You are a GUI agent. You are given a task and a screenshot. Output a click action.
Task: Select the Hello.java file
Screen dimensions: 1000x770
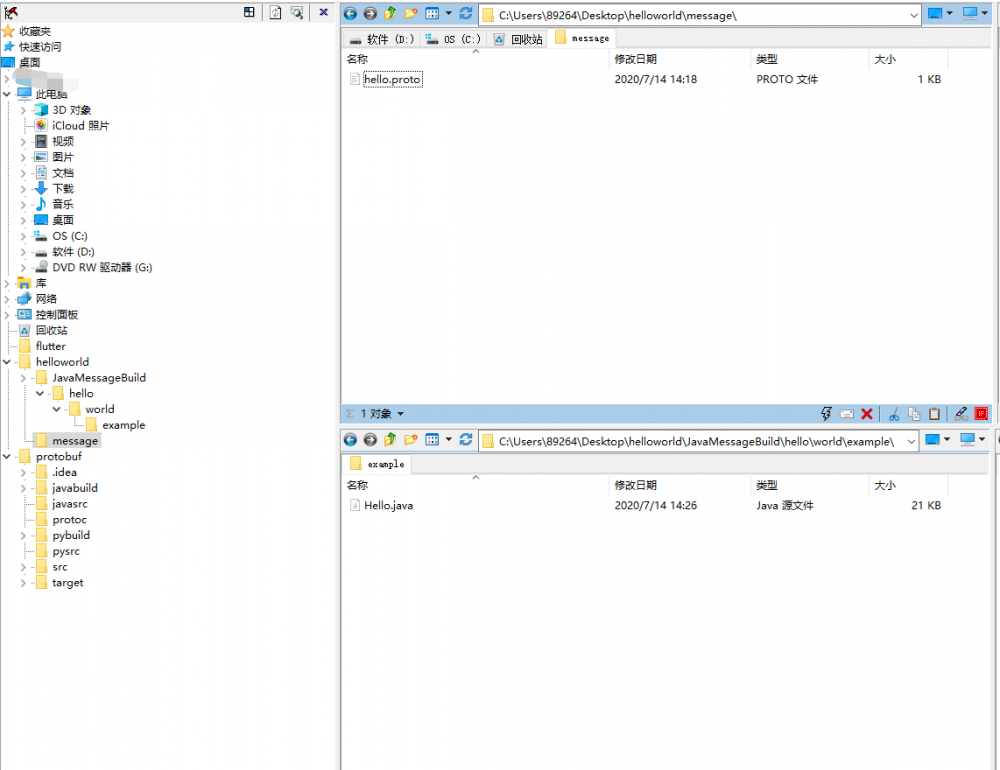(x=388, y=505)
